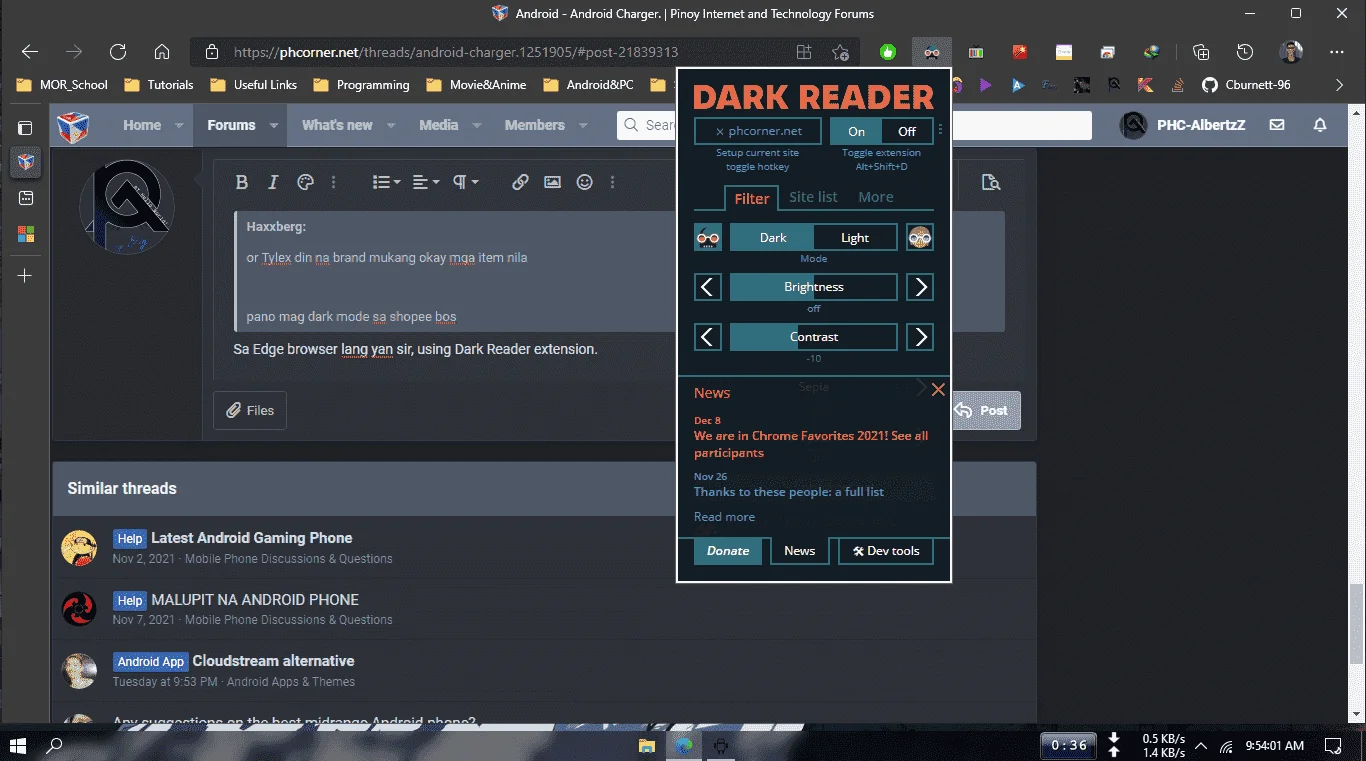Screen dimensions: 1366x761
Task: Switch to Dark Reader Site list tab
Action: (x=813, y=198)
